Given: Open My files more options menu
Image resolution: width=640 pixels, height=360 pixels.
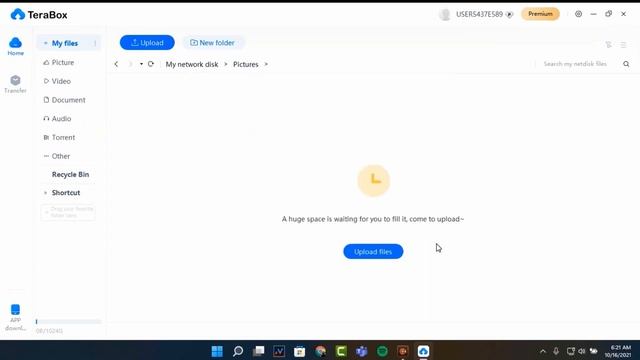Looking at the screenshot, I should [95, 43].
